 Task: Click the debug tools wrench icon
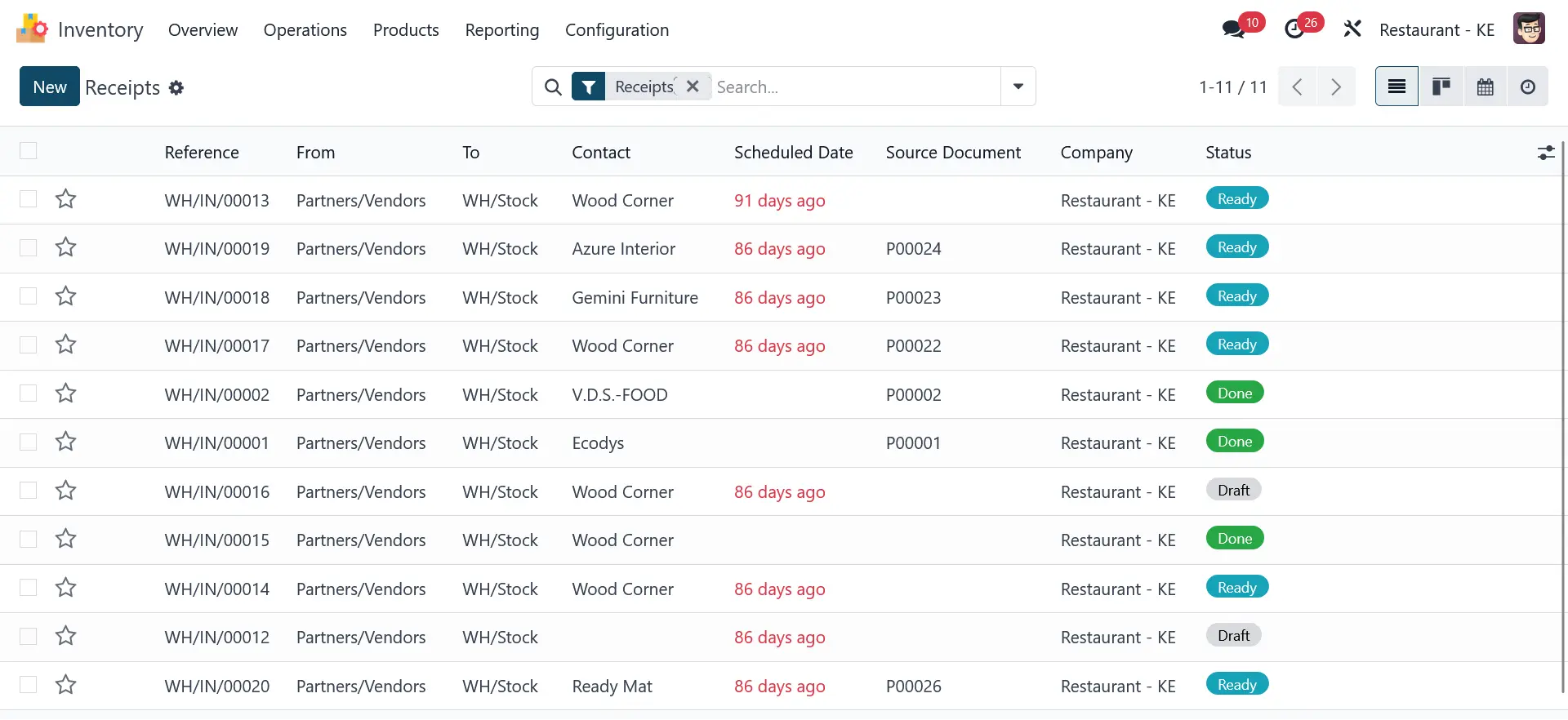(x=1352, y=29)
